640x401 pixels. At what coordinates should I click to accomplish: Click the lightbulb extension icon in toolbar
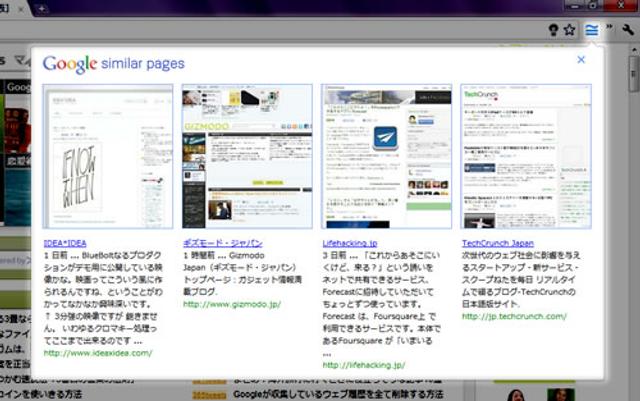tap(553, 29)
